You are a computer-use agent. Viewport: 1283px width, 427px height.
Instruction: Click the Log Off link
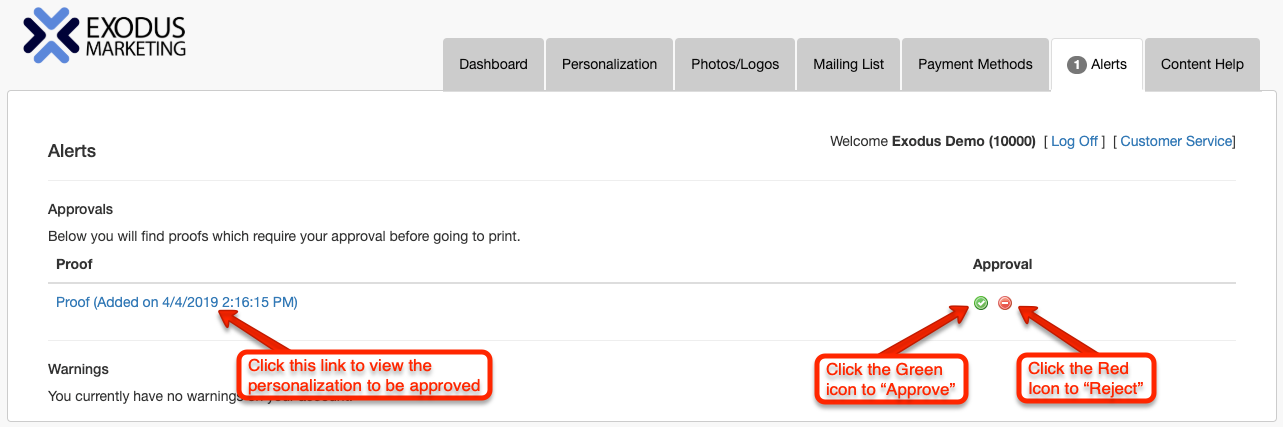click(1074, 141)
